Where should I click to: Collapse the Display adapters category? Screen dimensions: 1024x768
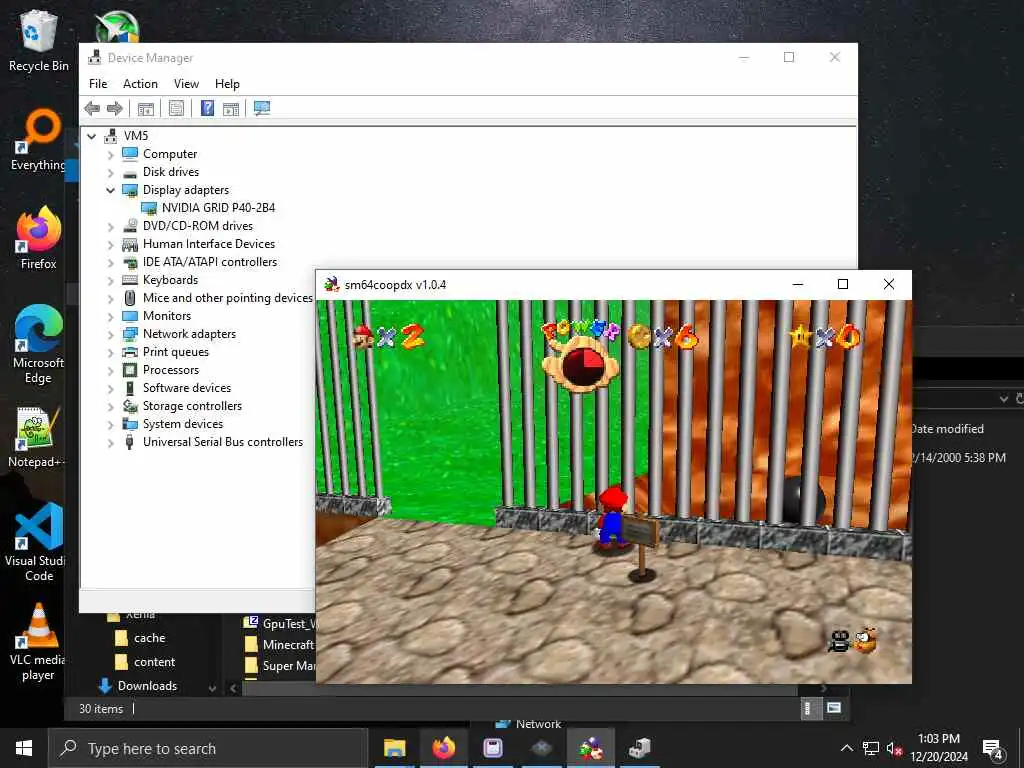coord(110,190)
